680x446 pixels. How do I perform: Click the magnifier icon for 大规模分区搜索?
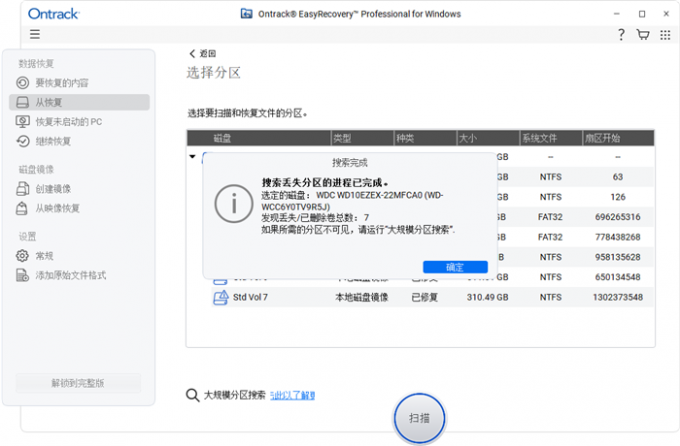192,395
